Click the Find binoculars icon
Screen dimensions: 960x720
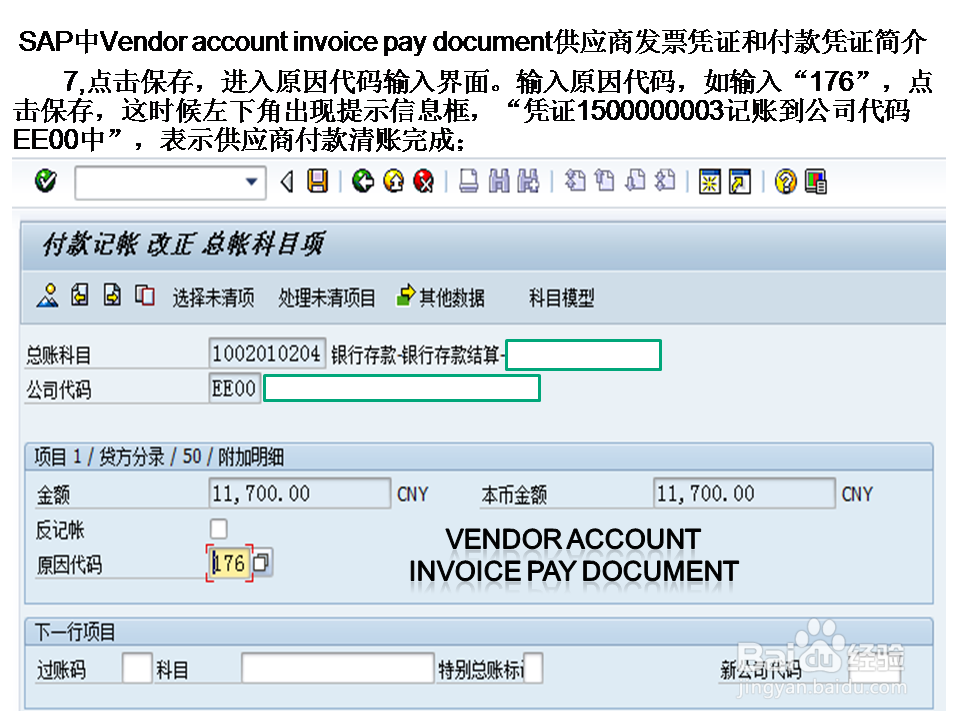[x=499, y=182]
